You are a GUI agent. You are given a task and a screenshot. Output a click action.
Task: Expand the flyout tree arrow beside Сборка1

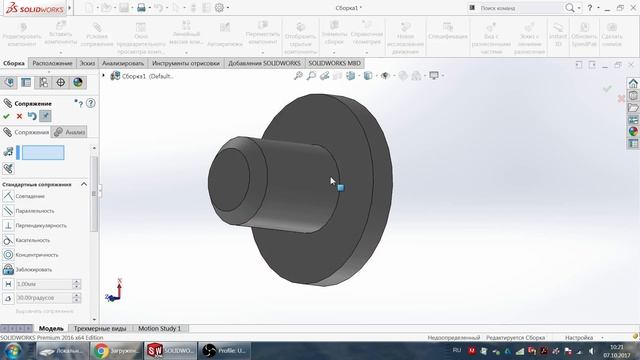pos(104,76)
